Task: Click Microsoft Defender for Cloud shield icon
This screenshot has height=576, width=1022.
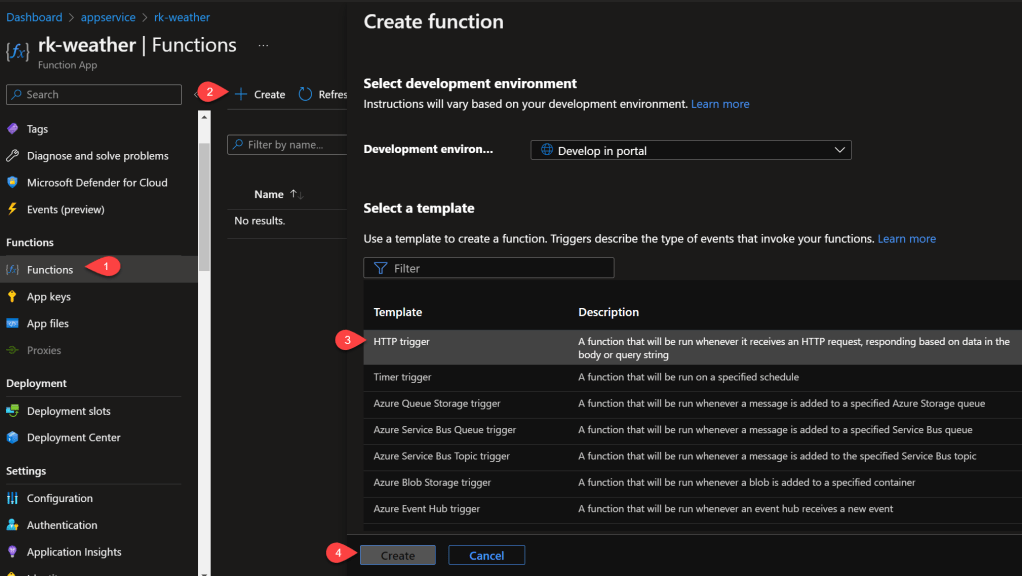Action: coord(13,183)
